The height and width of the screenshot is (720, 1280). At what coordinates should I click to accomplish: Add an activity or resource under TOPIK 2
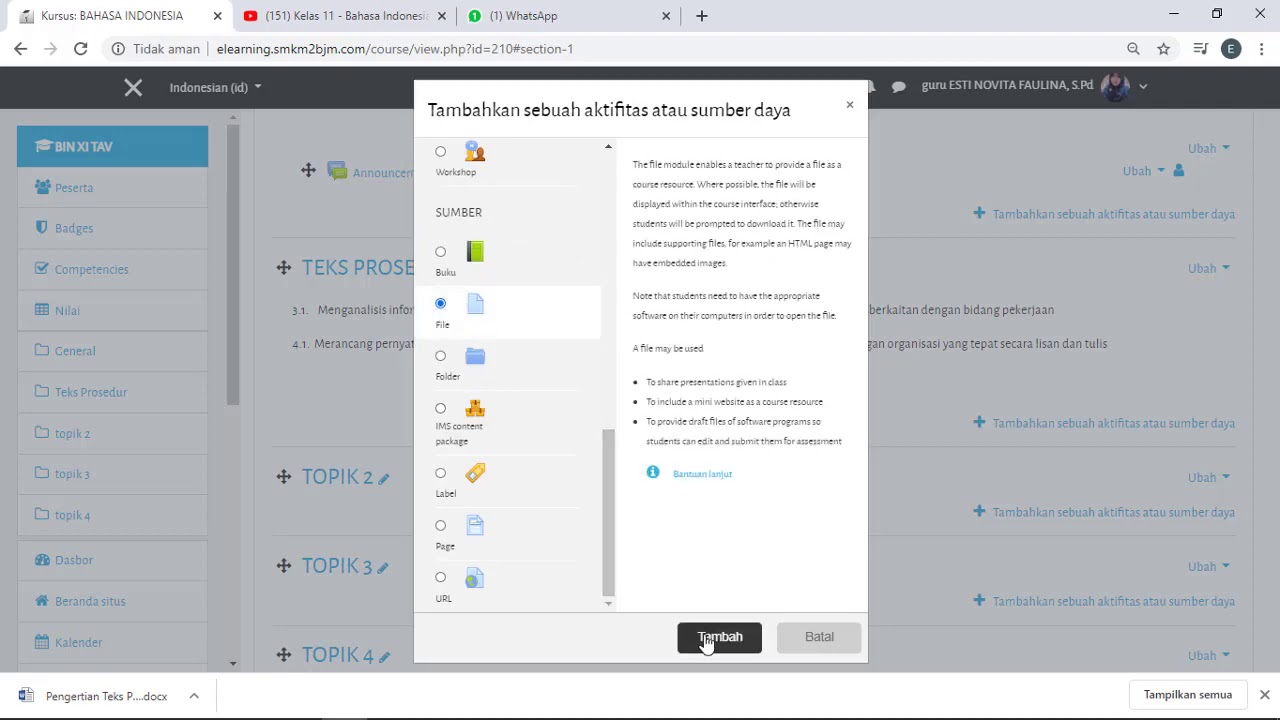(x=1104, y=512)
